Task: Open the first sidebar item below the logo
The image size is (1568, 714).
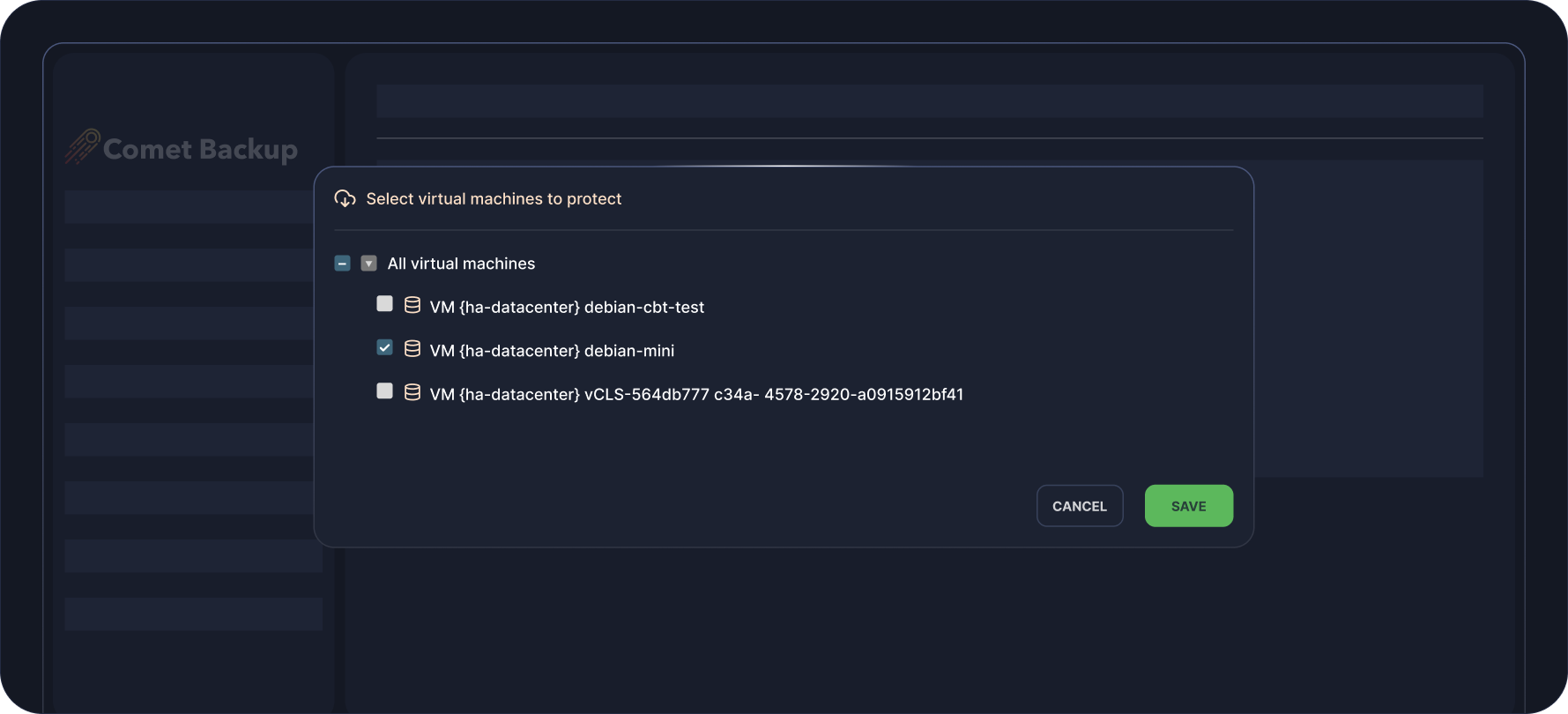Action: point(188,207)
